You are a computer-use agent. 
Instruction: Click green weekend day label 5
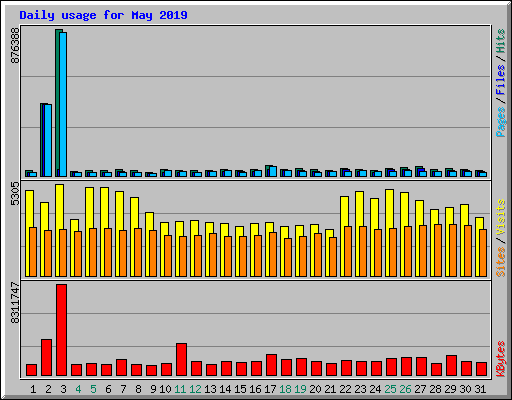93,389
